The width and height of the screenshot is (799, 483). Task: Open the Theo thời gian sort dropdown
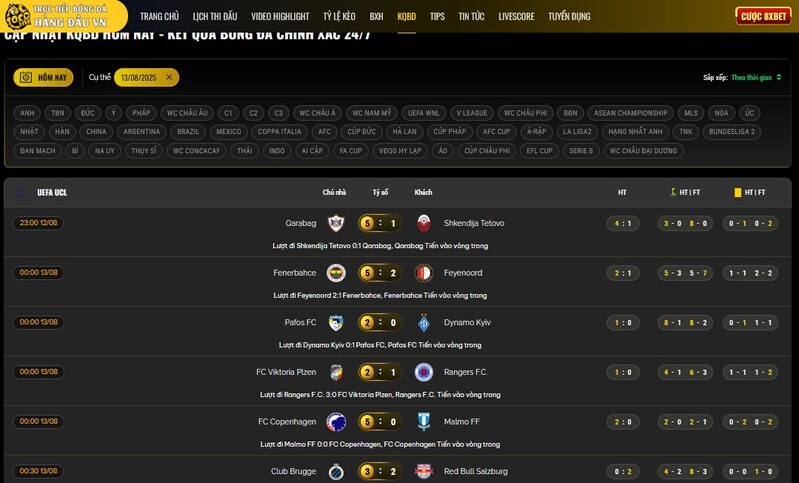click(x=756, y=77)
